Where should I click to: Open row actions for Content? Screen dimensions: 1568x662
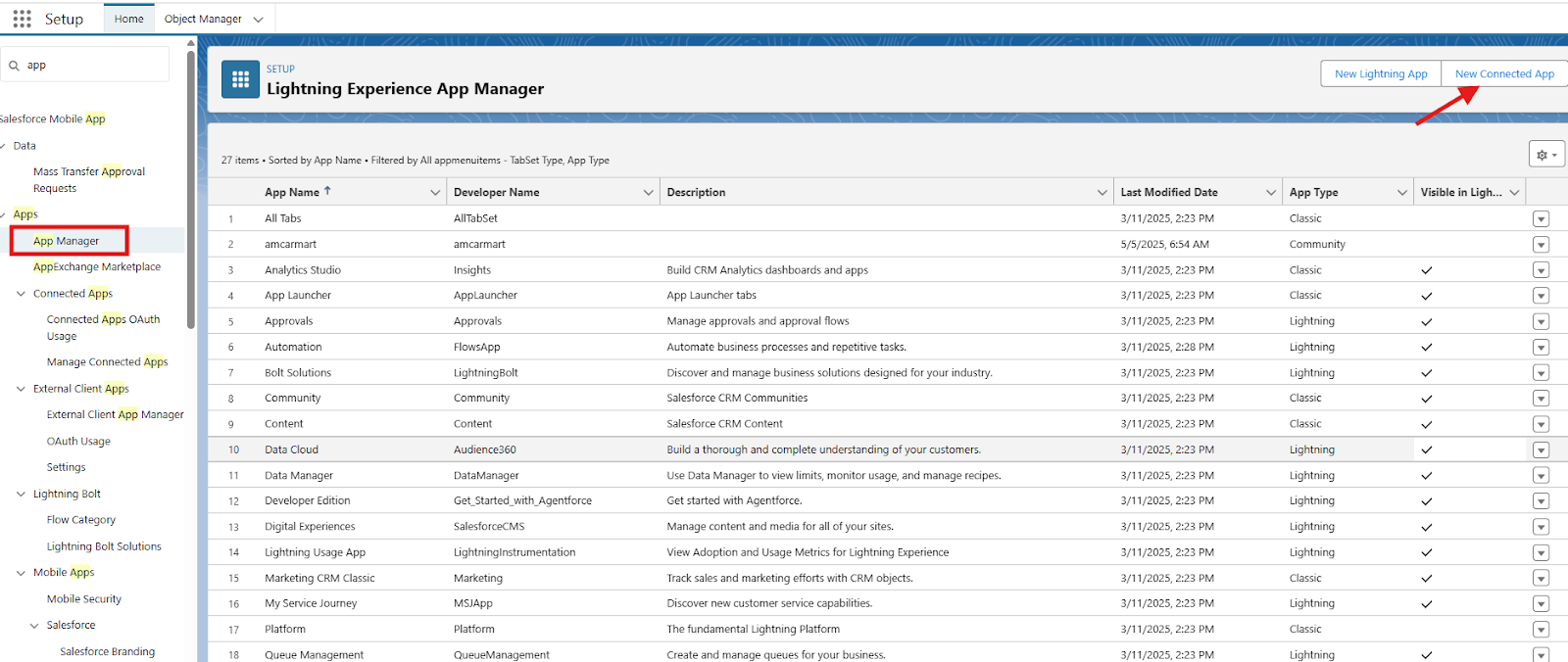[x=1541, y=425]
